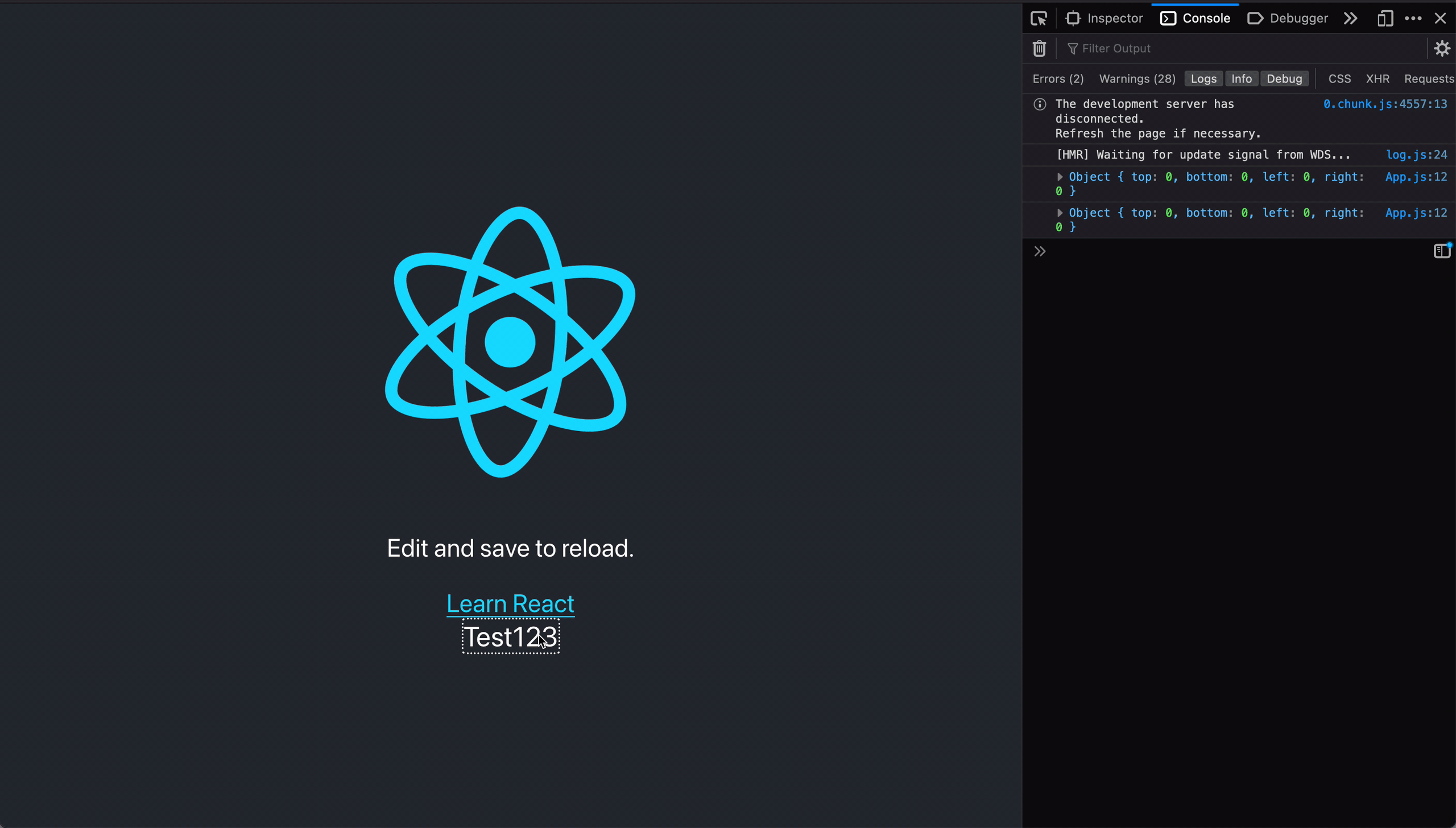Click the trash/clear console icon
The width and height of the screenshot is (1456, 828).
point(1039,48)
